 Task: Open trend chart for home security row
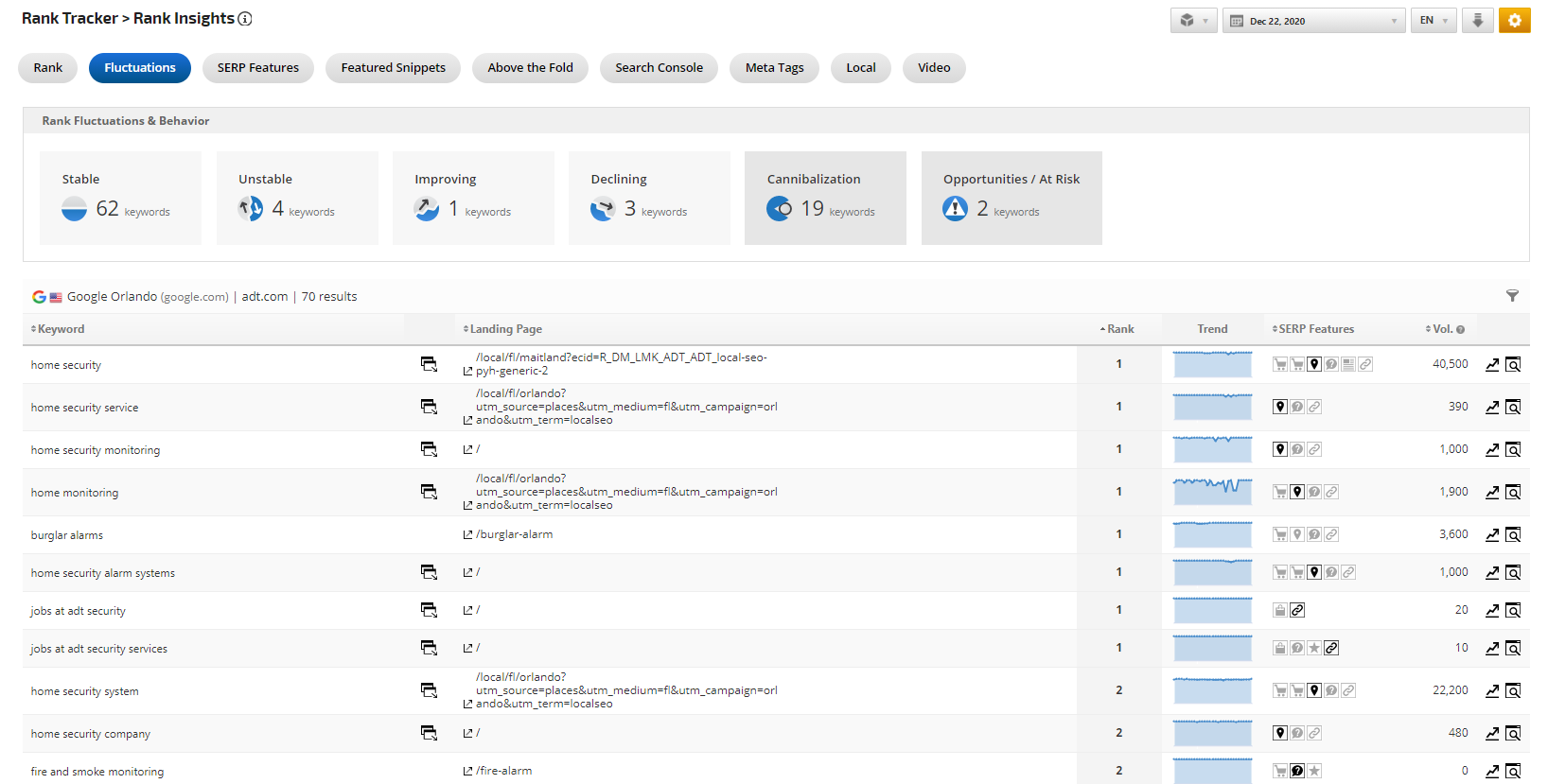click(1492, 365)
